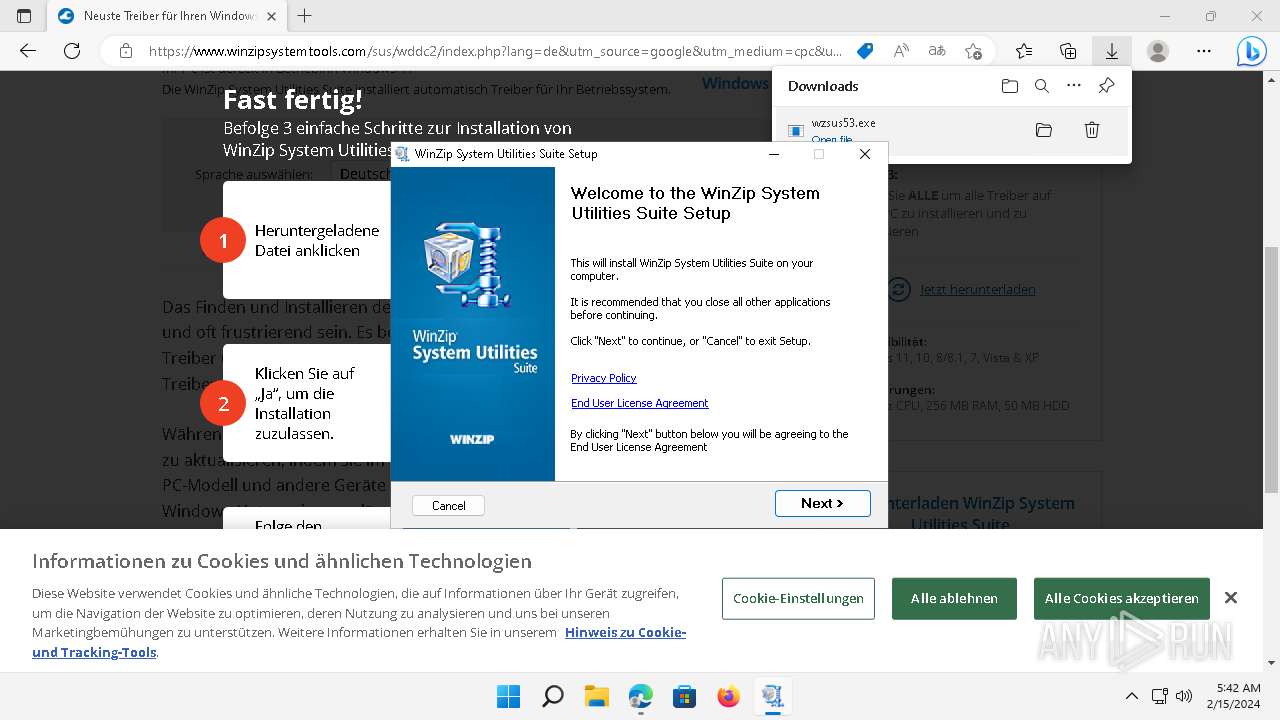Click WinZip setup title bar icon

[x=402, y=154]
